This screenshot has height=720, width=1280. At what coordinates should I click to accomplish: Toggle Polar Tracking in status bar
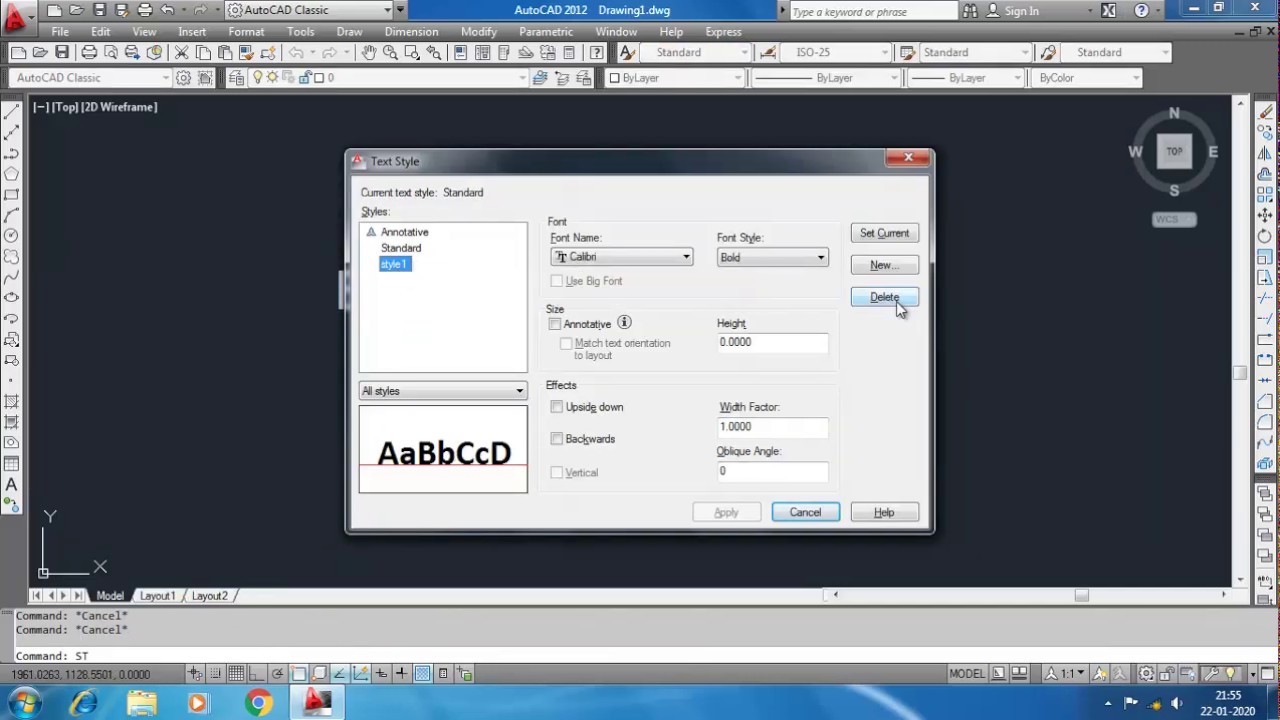point(277,674)
